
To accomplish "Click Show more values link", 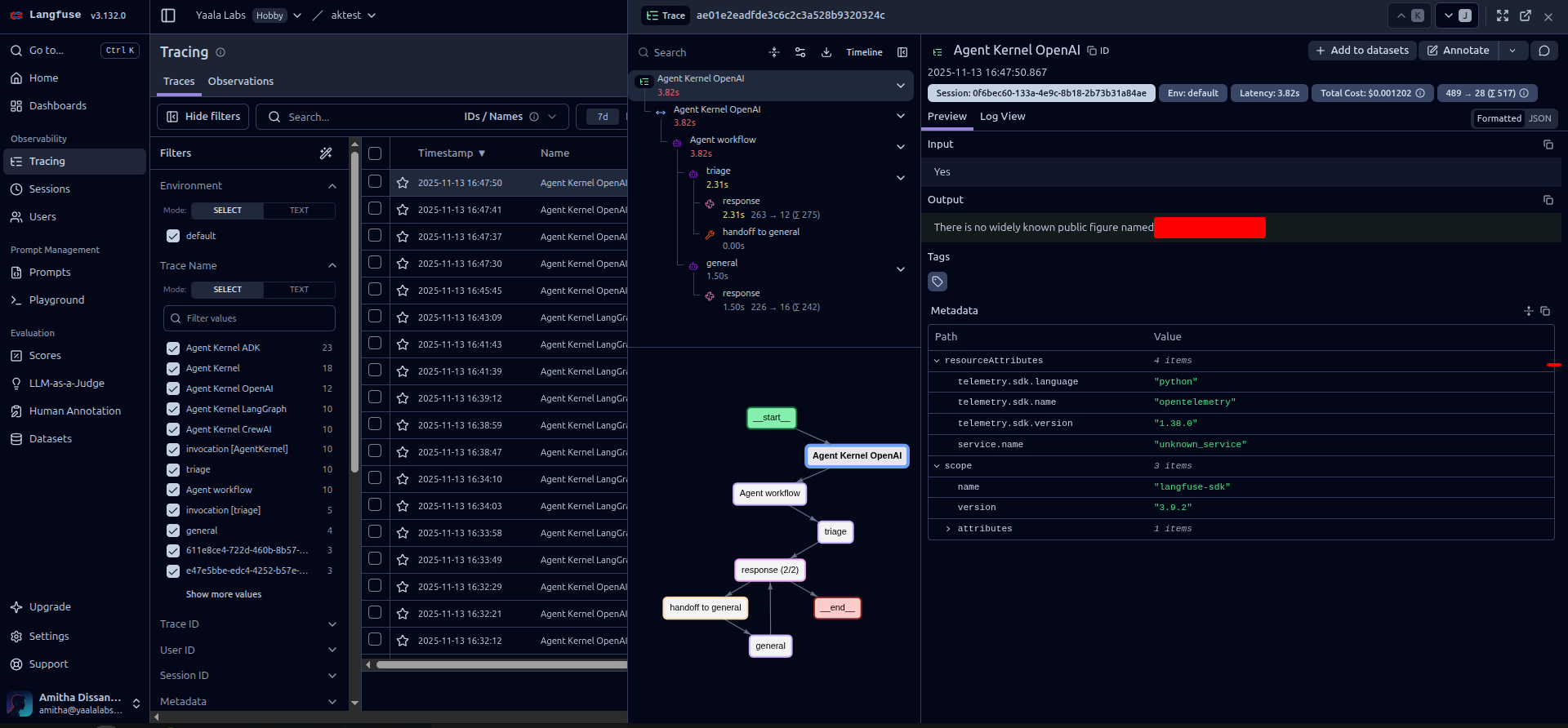I will (224, 595).
